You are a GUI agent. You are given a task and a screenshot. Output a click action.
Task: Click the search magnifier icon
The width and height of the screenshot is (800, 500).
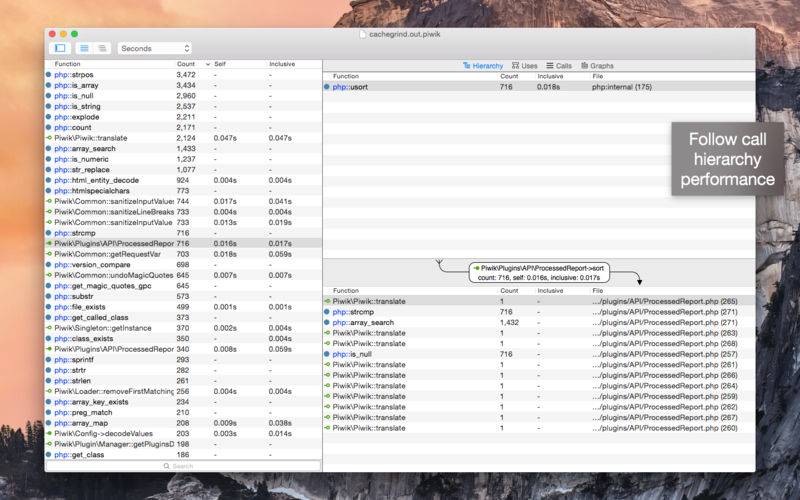pos(166,466)
